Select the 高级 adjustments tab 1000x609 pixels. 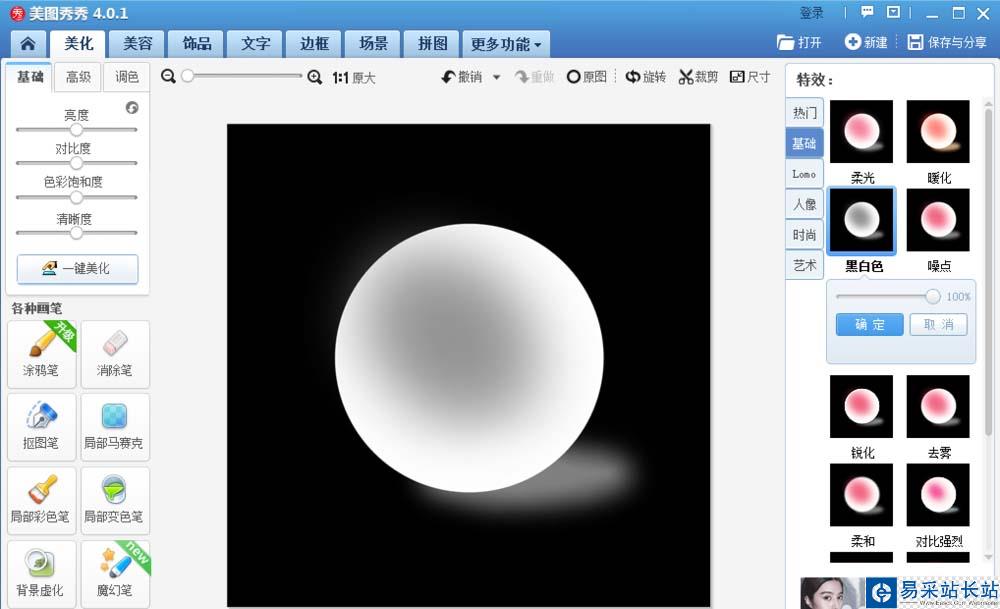(x=78, y=77)
